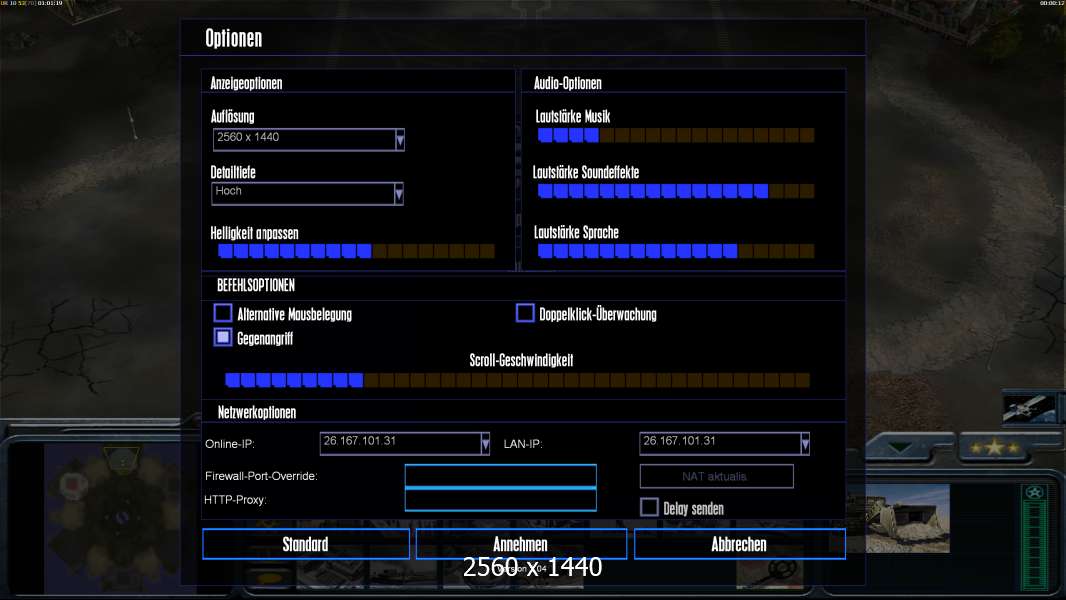Click the NAT aktualis button
This screenshot has height=600, width=1066.
(717, 476)
